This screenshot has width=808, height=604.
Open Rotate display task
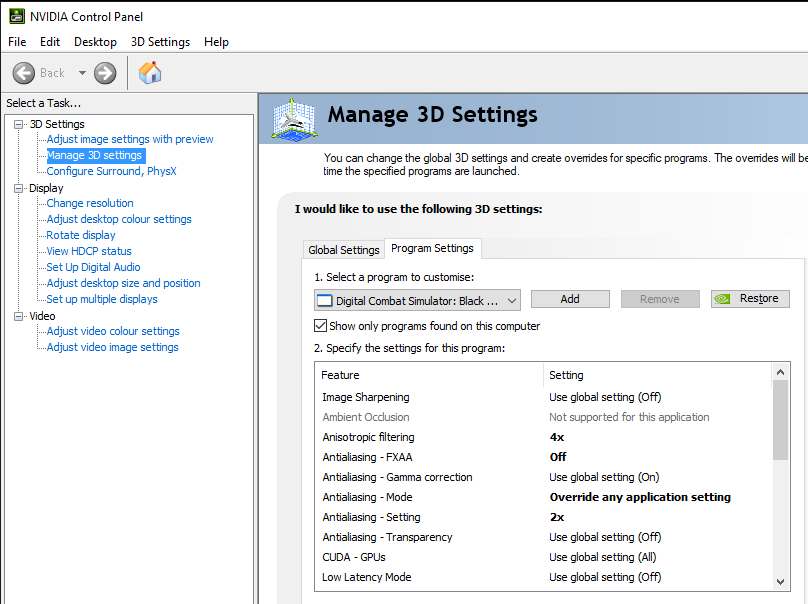81,235
